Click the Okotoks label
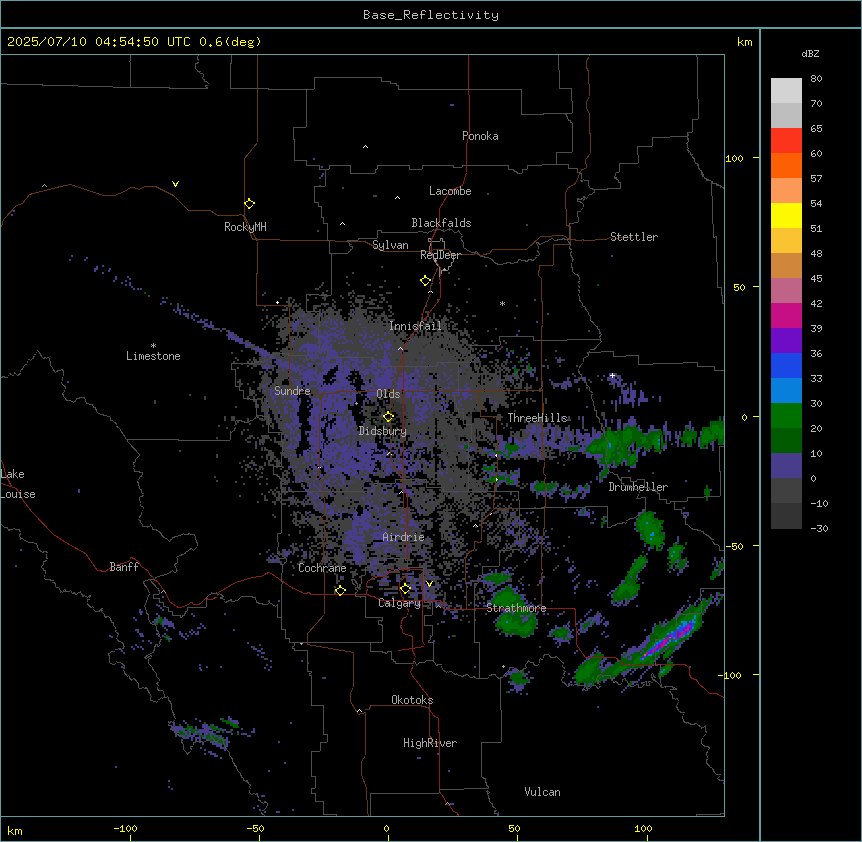 (412, 700)
